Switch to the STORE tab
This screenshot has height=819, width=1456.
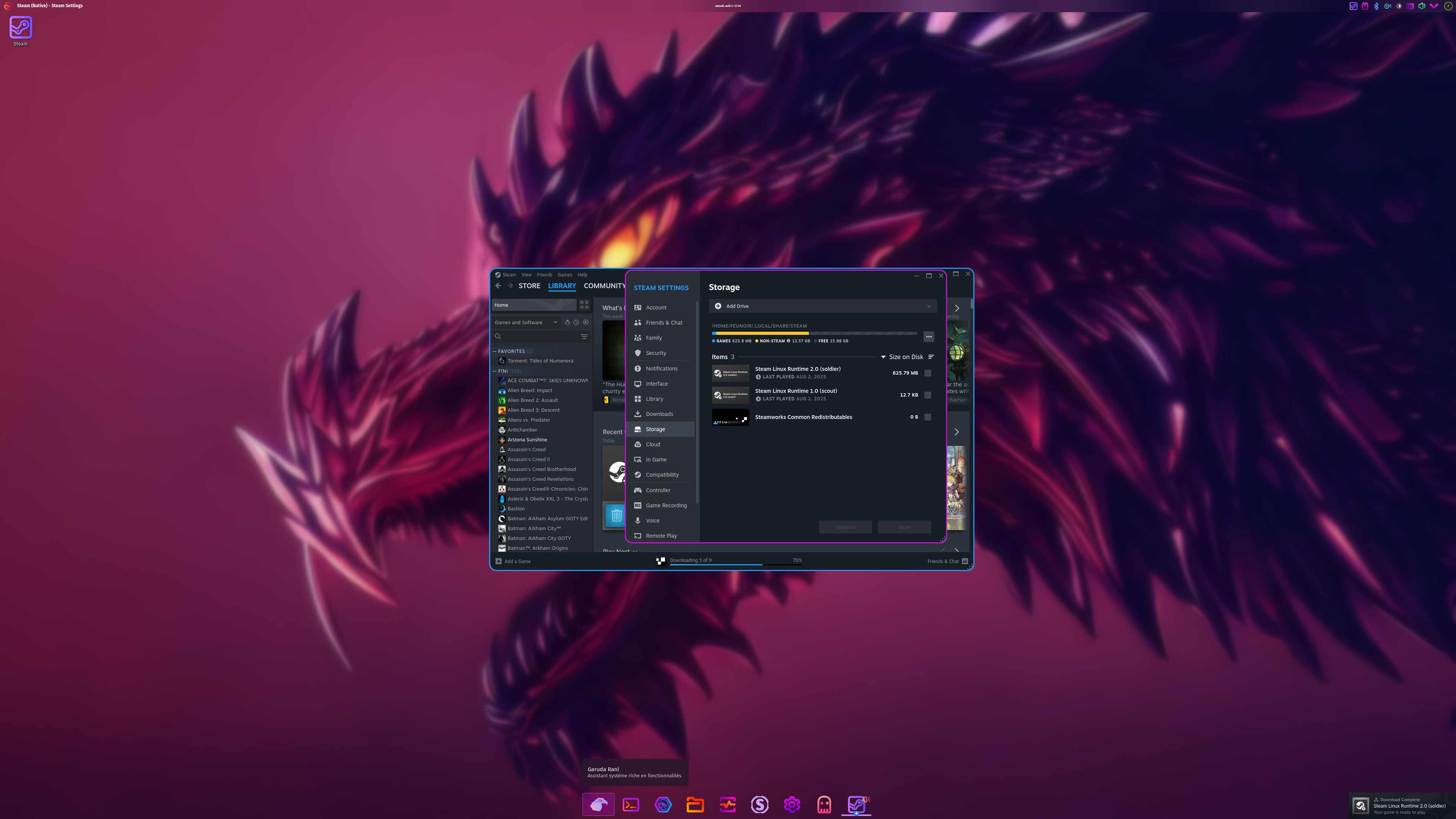pos(529,286)
